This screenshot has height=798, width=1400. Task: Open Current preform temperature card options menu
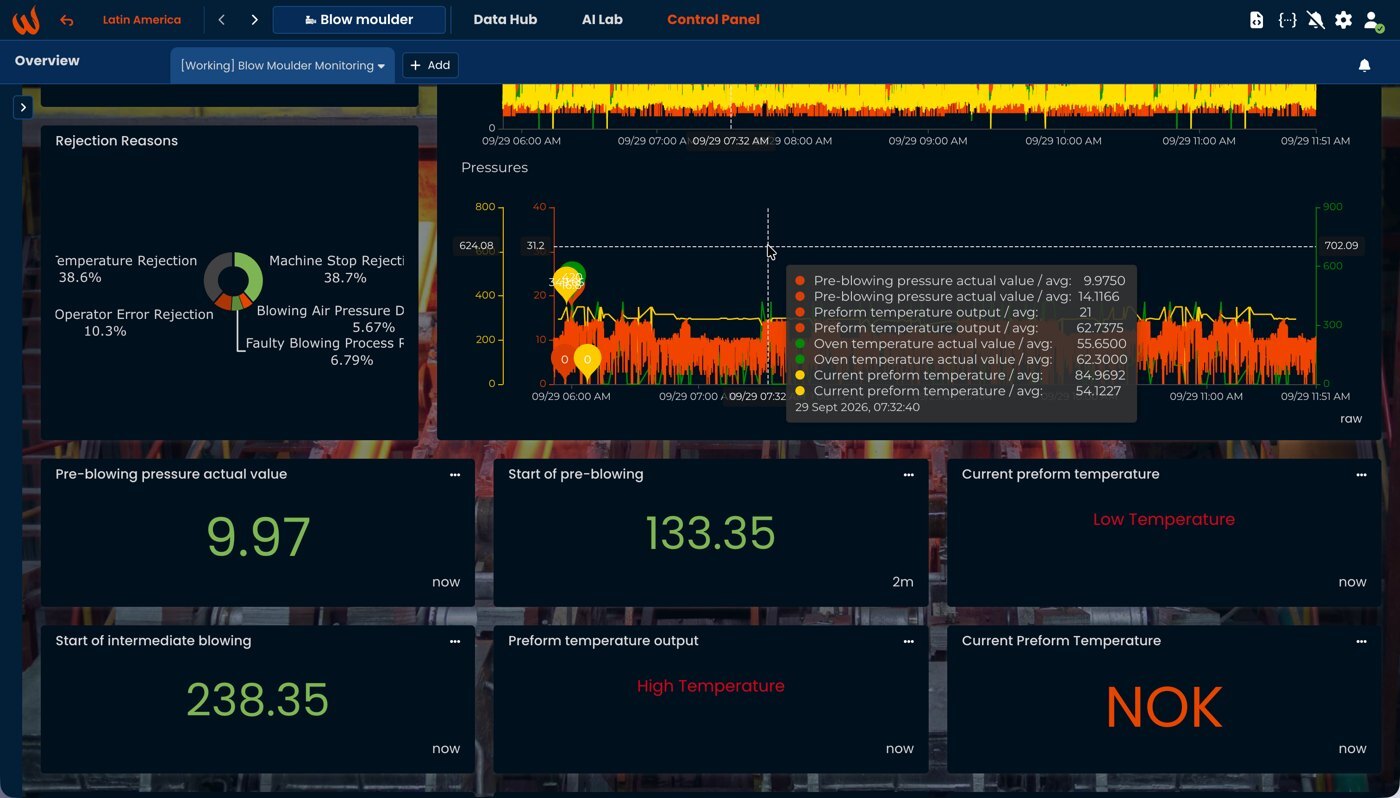pos(1361,475)
